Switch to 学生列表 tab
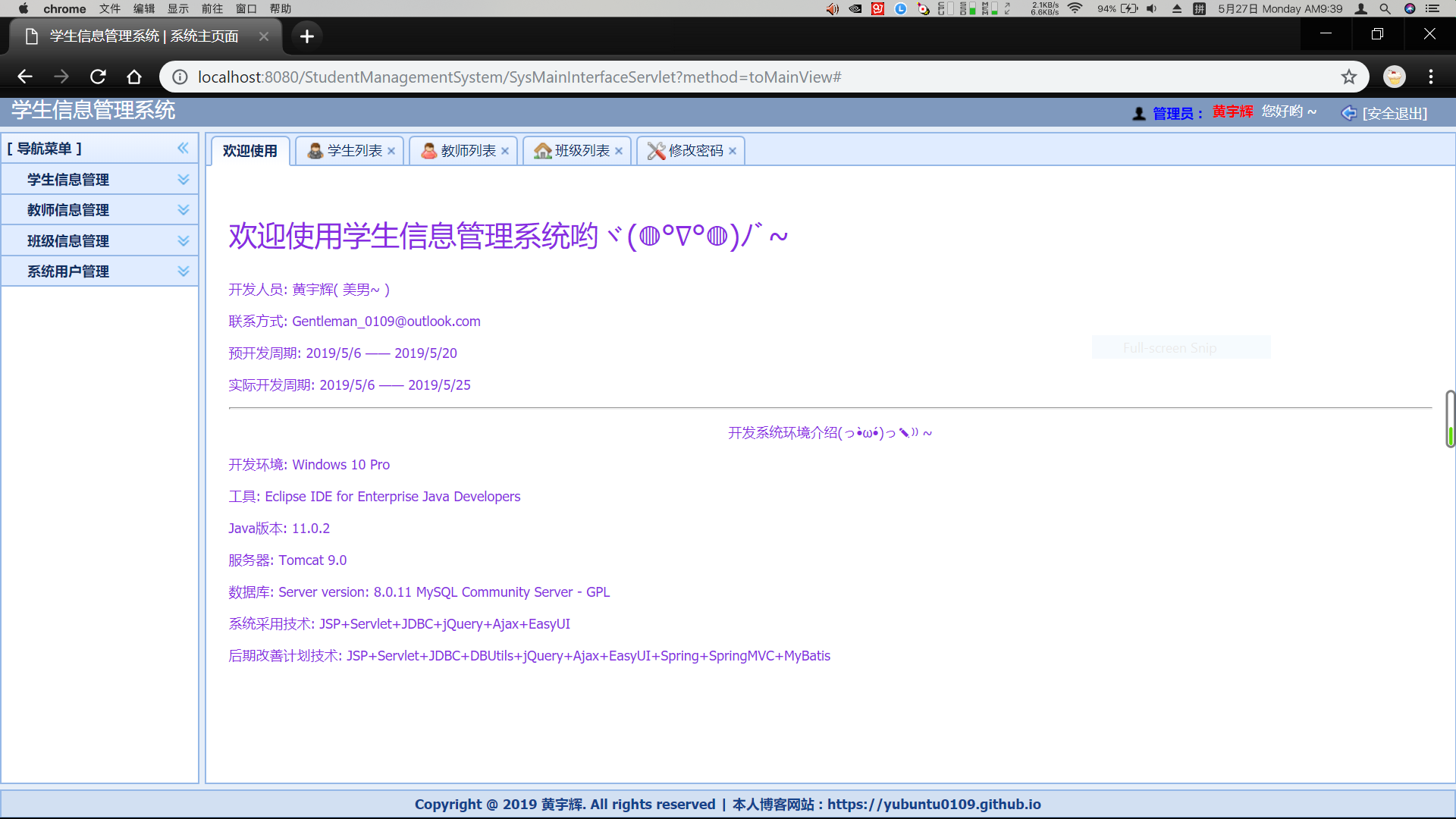Screen dimensions: 1456x819 tap(353, 151)
